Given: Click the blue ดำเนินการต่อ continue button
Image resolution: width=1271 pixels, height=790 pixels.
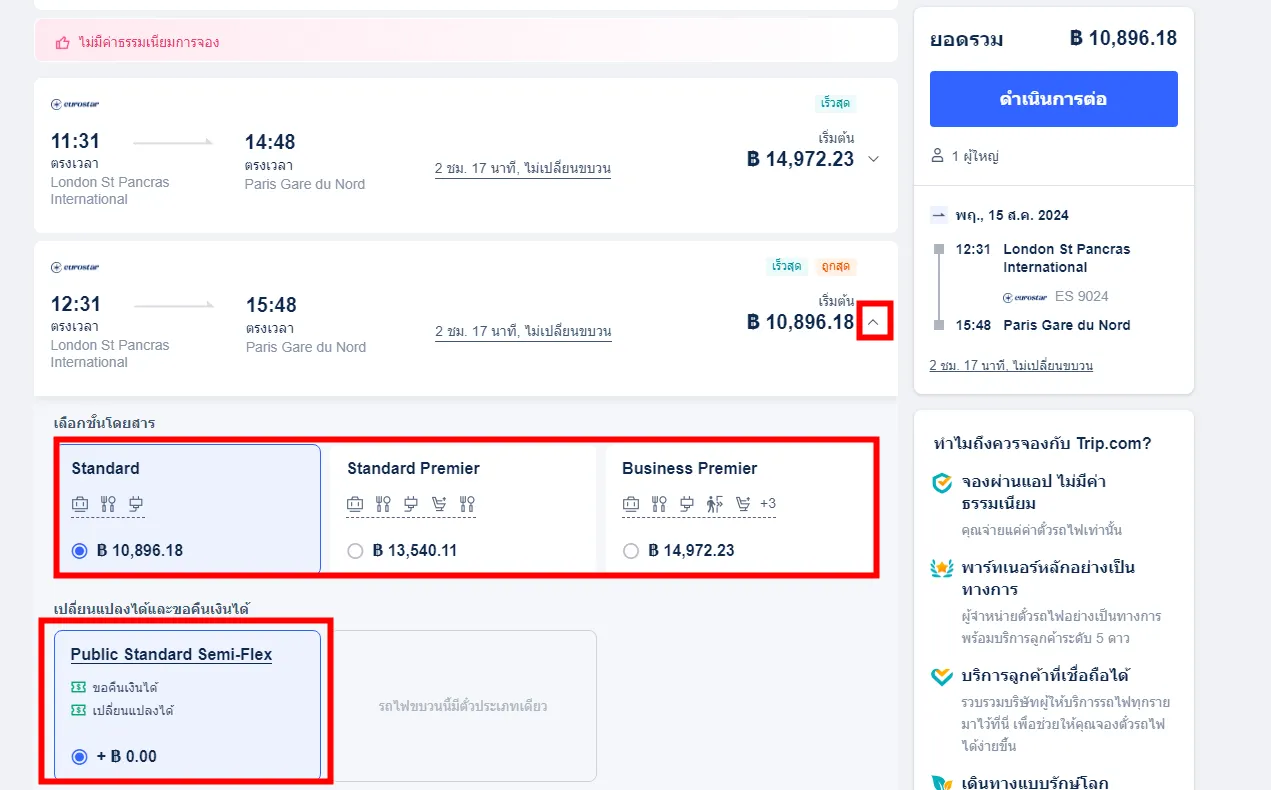Looking at the screenshot, I should (x=1053, y=99).
